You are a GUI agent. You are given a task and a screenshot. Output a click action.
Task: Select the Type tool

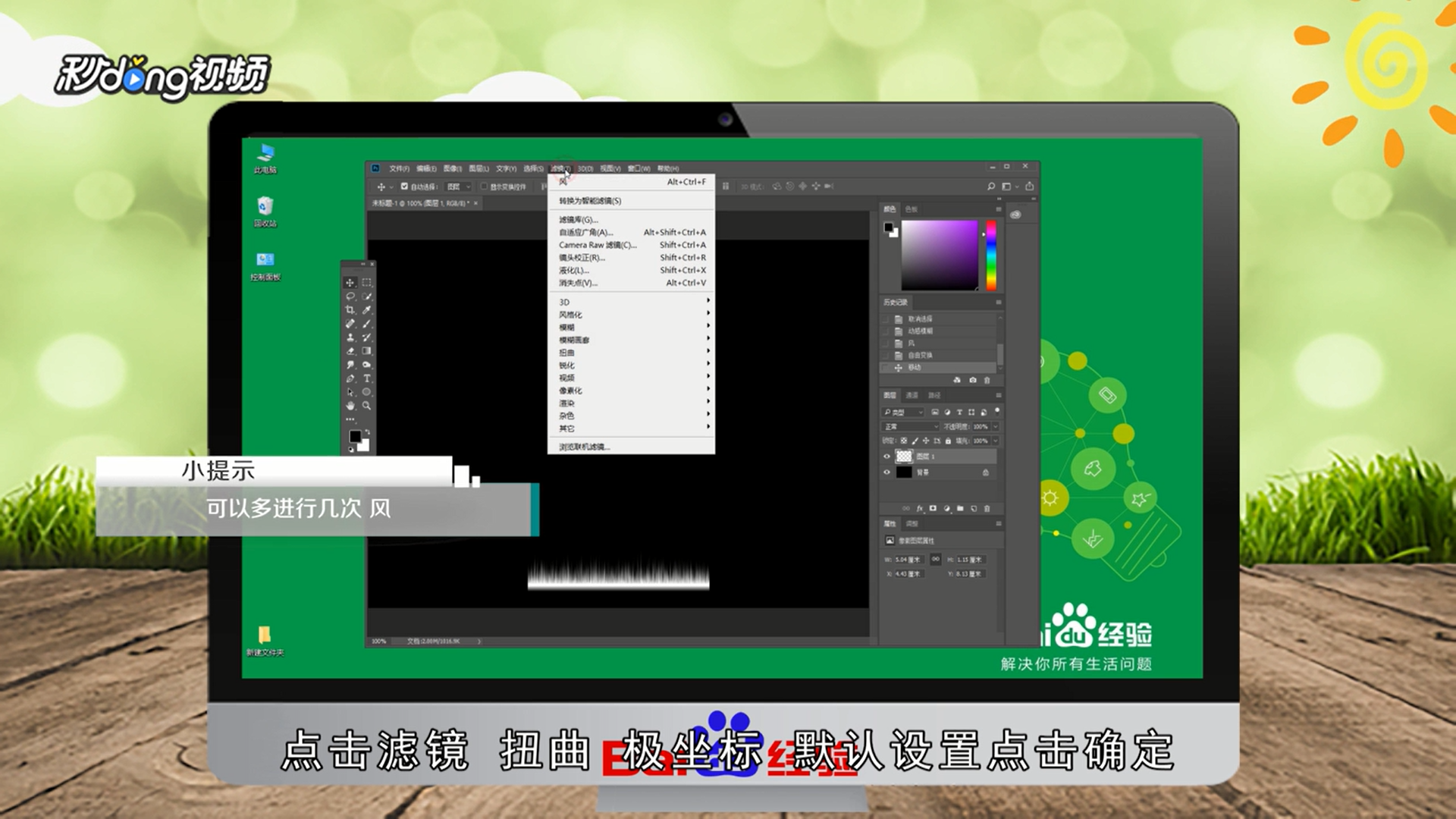point(367,378)
